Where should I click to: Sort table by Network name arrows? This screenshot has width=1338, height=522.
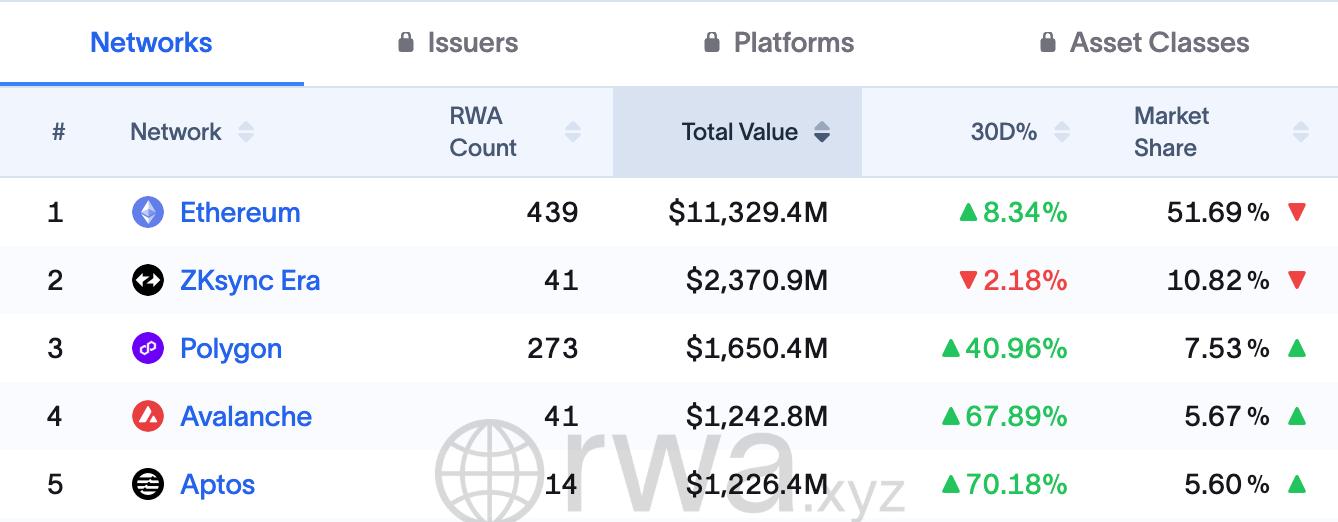coord(246,132)
